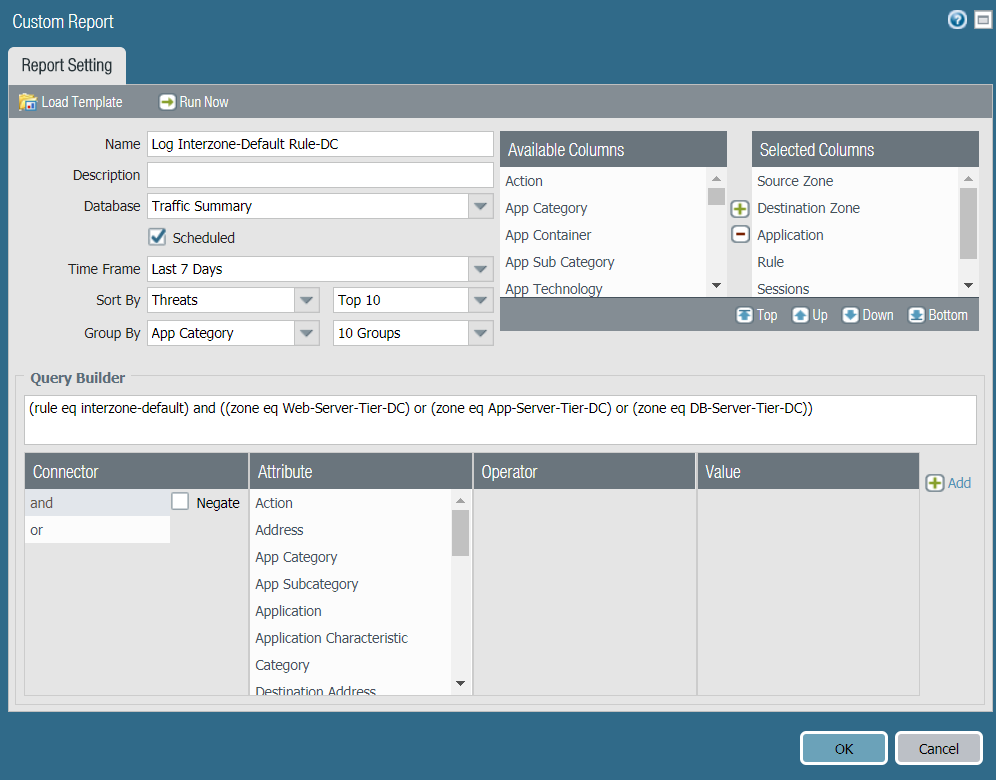
Task: Move selected column to Bottom
Action: 937,315
